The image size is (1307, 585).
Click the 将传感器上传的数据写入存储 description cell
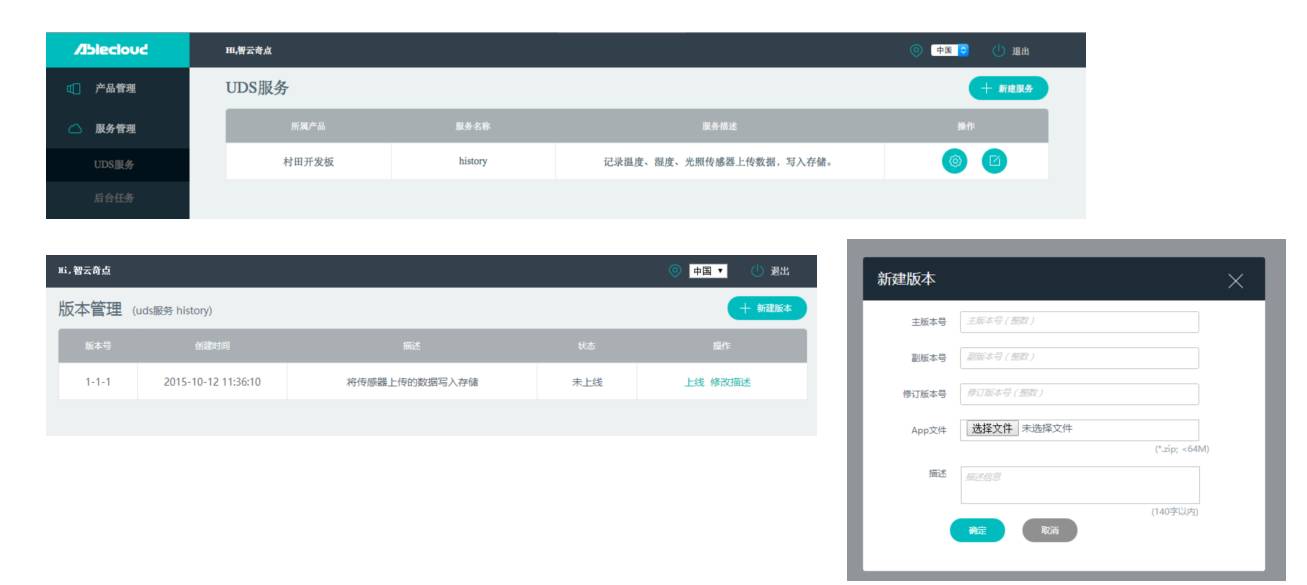tap(412, 382)
